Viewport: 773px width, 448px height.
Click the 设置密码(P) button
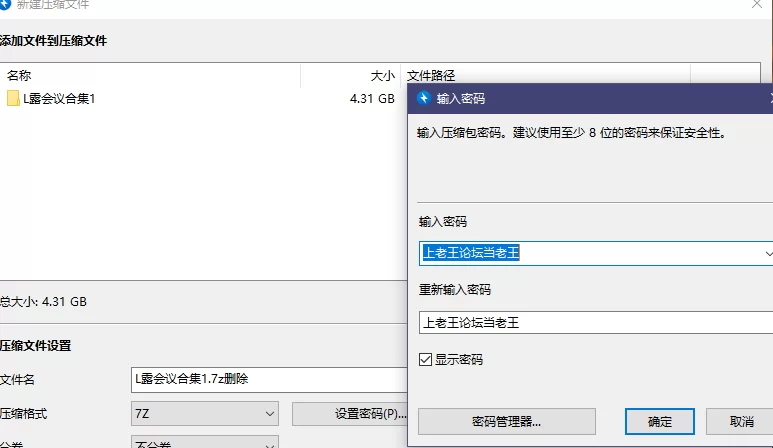pos(350,414)
